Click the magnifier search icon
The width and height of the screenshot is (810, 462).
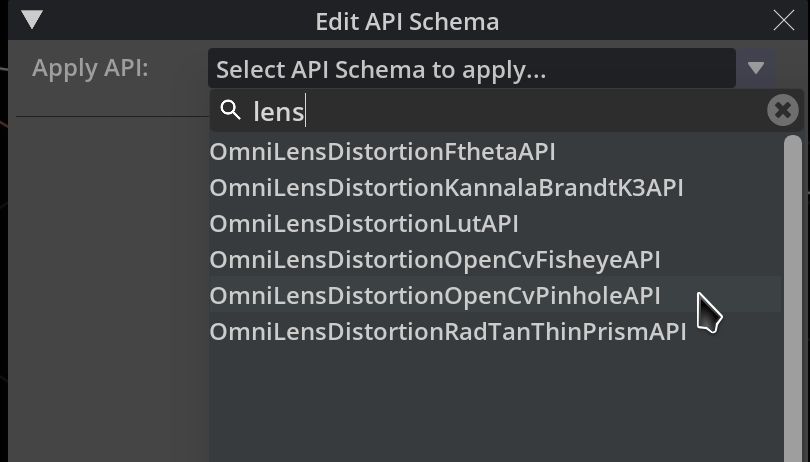[231, 110]
